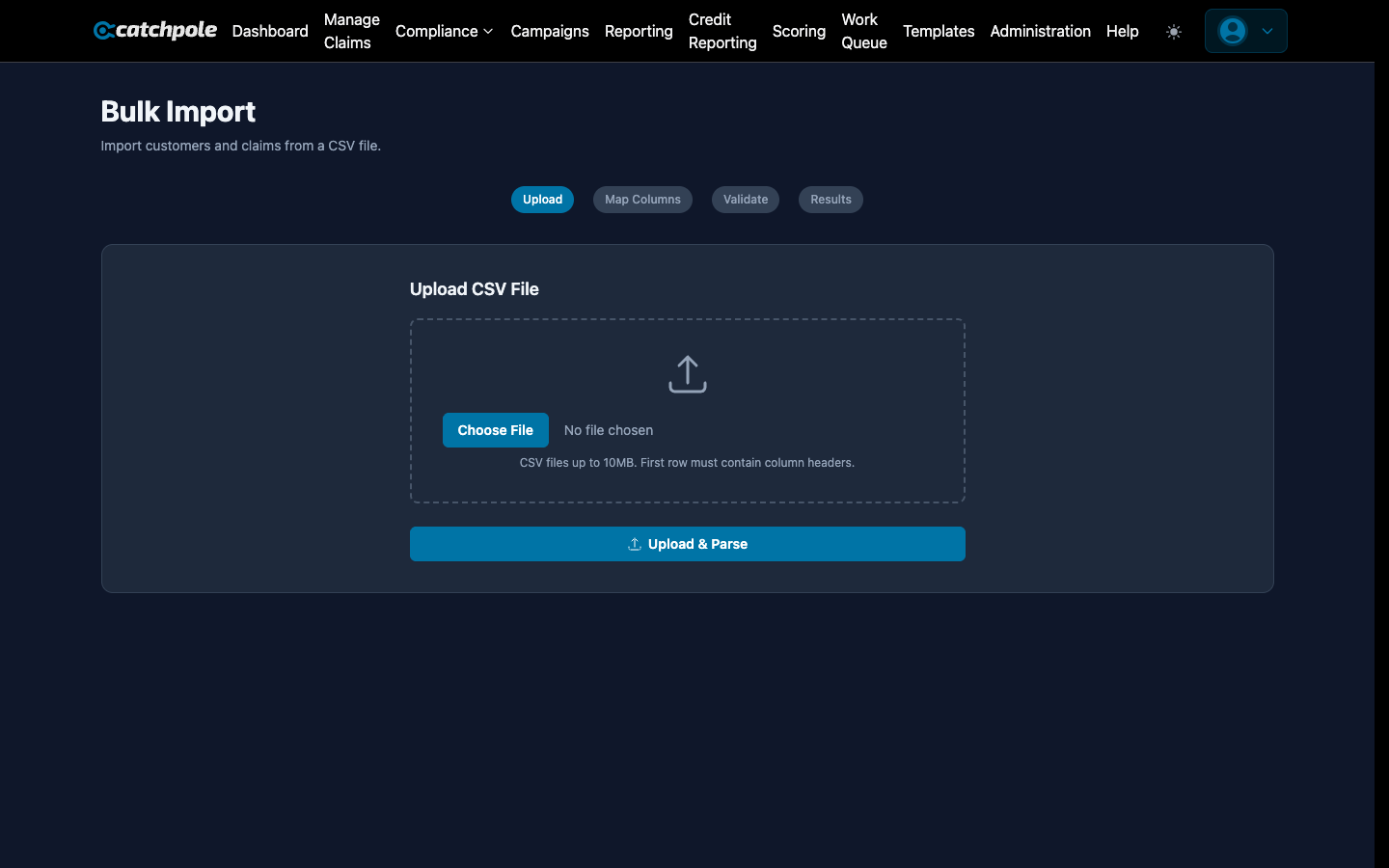Screen dimensions: 1389x868
Task: Open the Campaigns section
Action: coord(549,31)
